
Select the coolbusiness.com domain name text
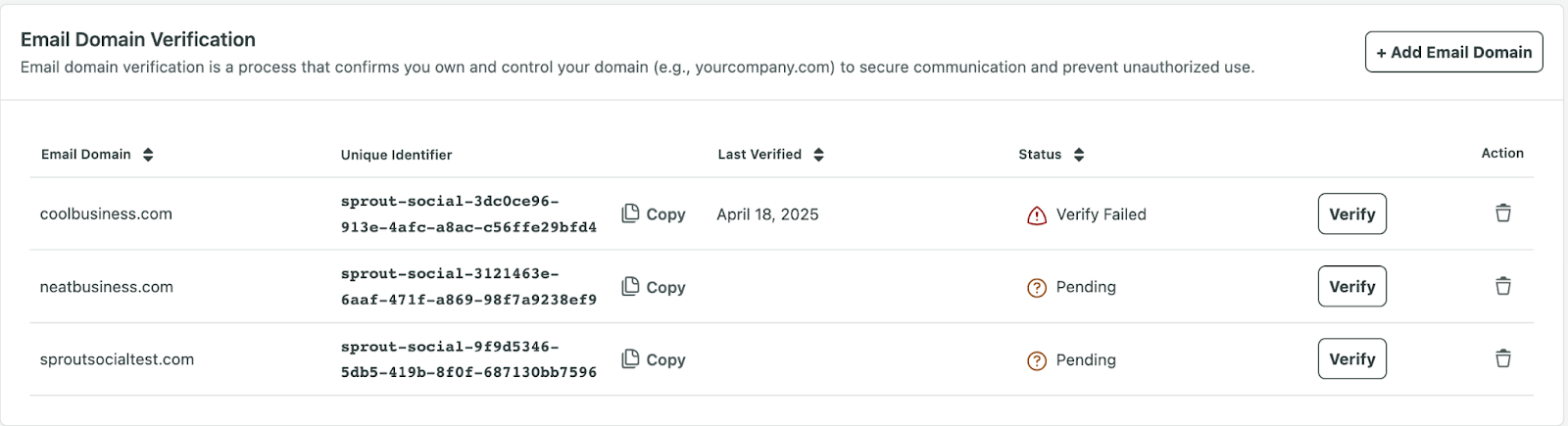tap(106, 214)
